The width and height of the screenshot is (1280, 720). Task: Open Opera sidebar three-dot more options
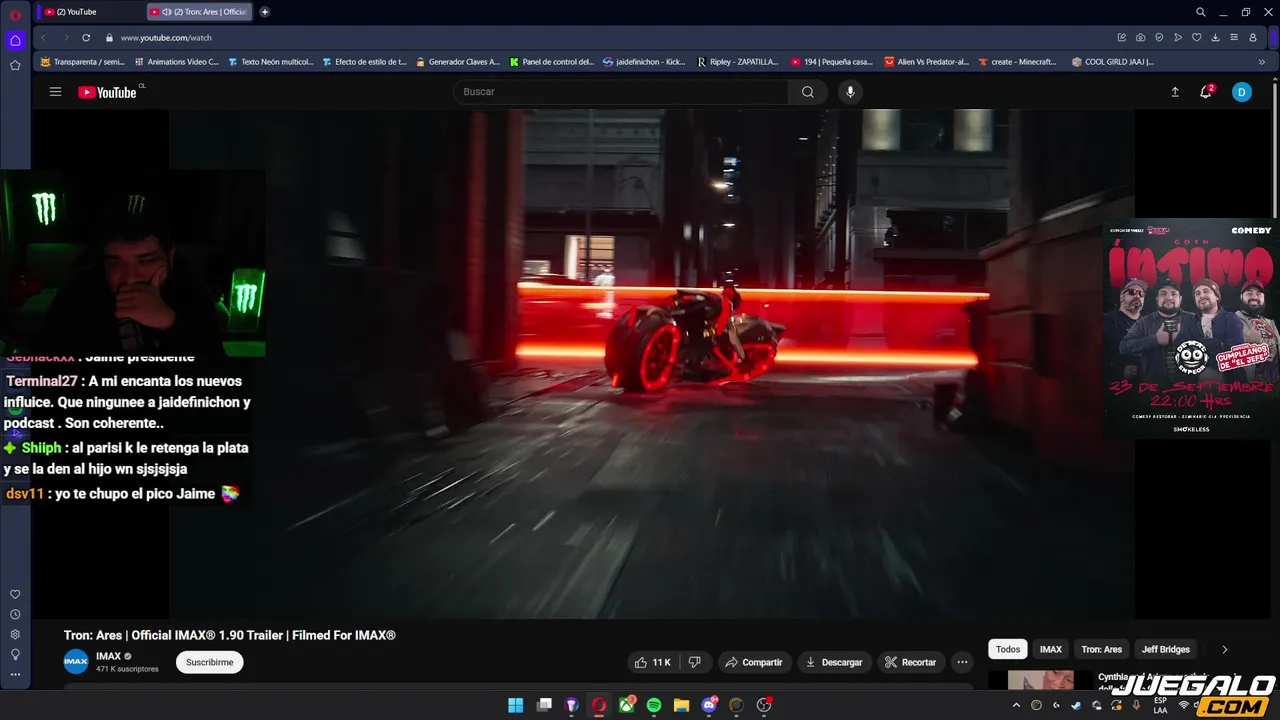click(15, 674)
